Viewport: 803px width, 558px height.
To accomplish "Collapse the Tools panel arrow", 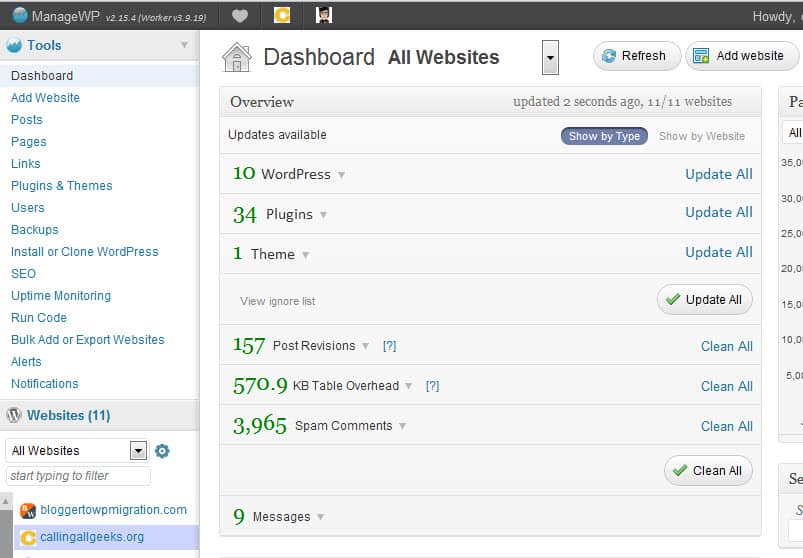I will pos(184,45).
